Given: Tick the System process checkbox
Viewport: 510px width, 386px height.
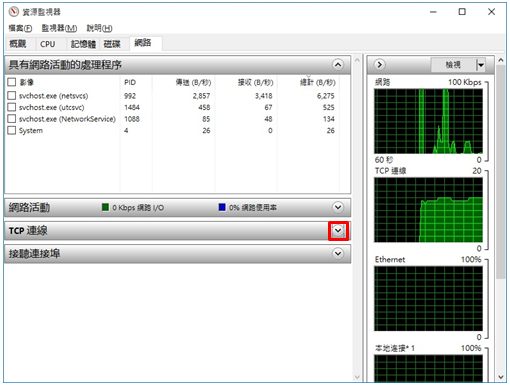Looking at the screenshot, I should coord(12,130).
